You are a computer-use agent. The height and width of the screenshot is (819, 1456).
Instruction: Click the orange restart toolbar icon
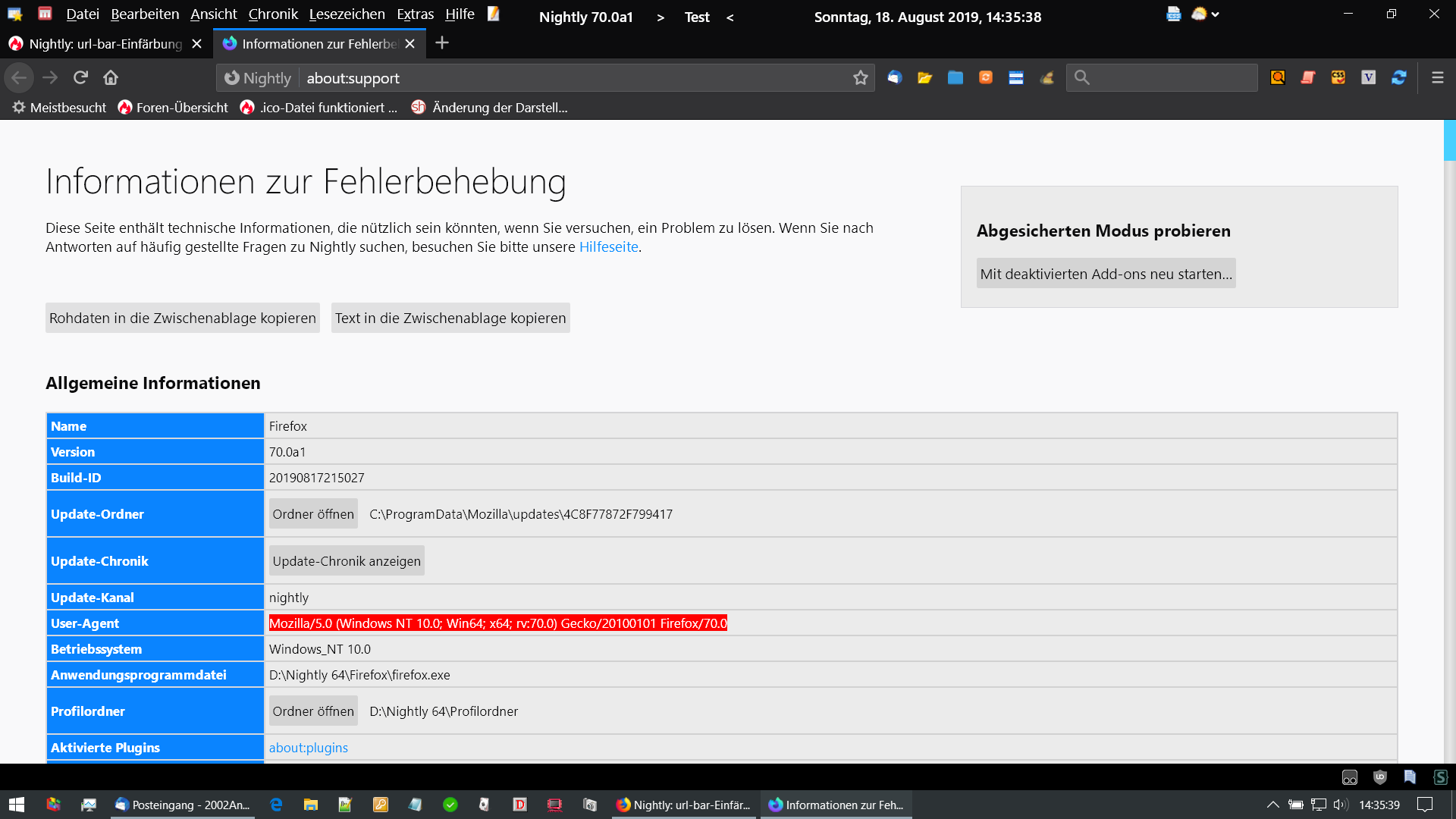(986, 77)
